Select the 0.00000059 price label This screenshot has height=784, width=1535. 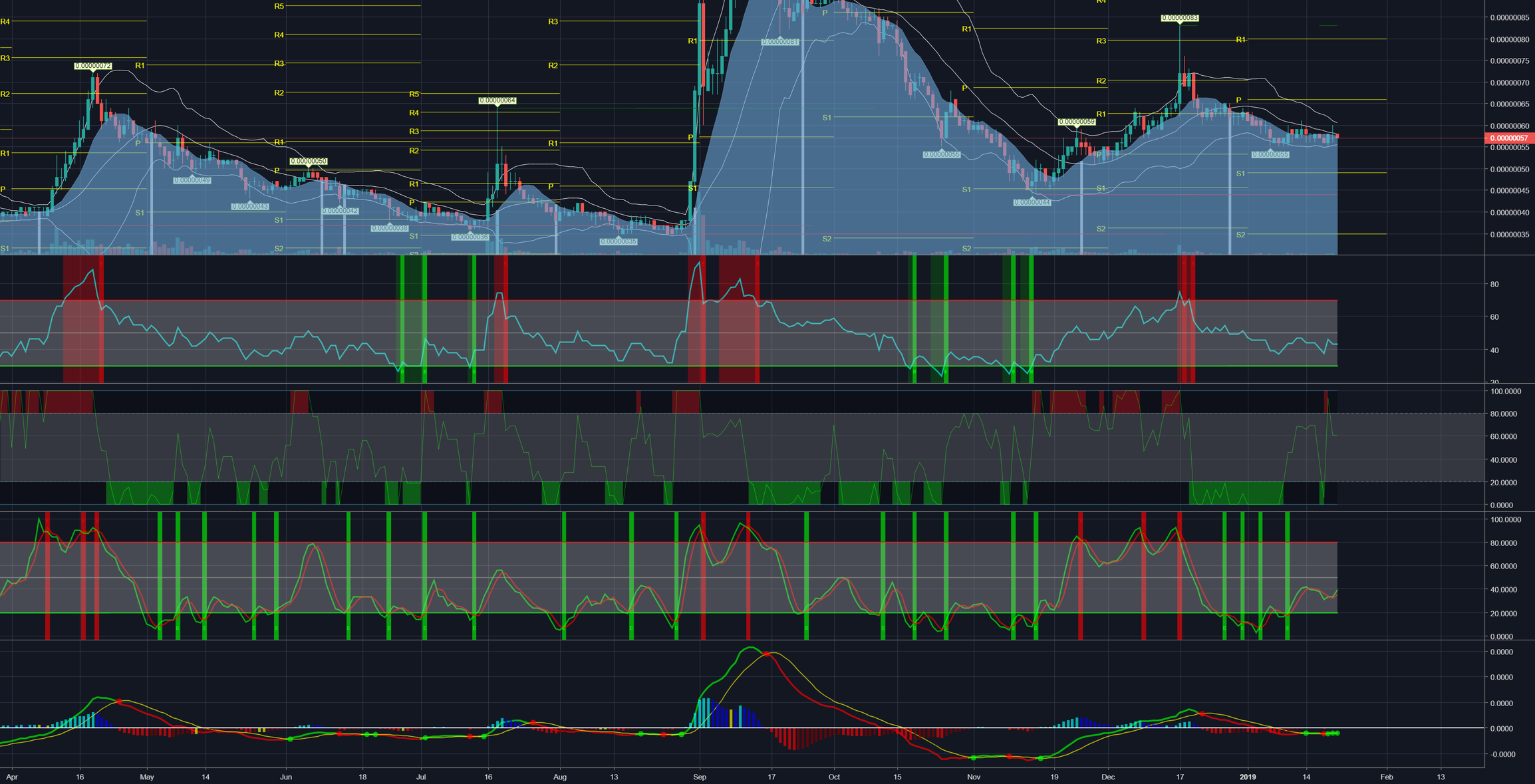coord(1076,122)
